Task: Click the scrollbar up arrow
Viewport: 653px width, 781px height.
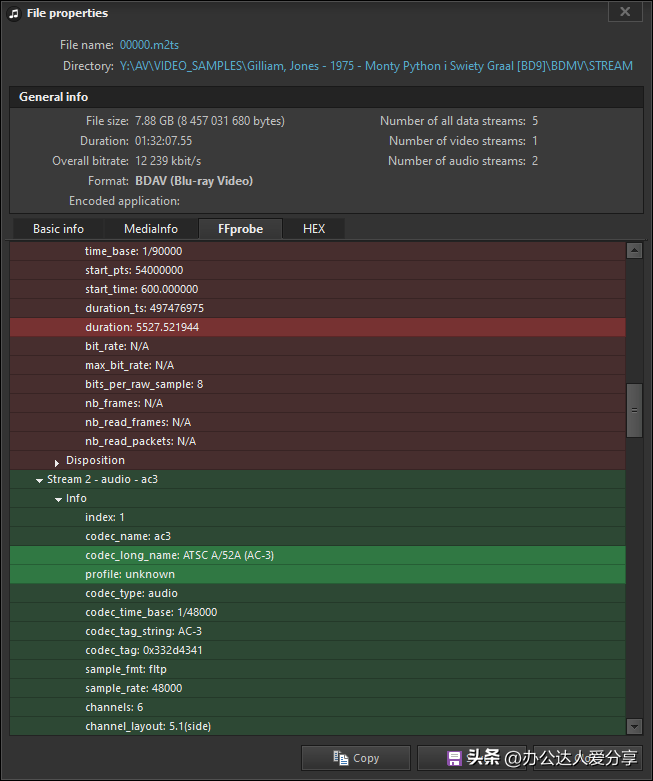Action: (634, 251)
